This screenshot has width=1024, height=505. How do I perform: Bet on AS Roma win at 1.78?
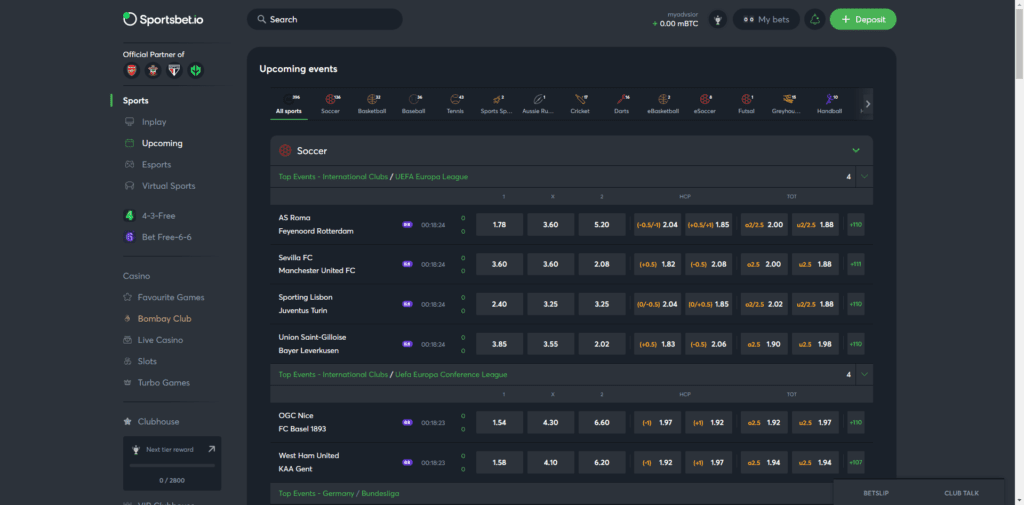point(500,225)
